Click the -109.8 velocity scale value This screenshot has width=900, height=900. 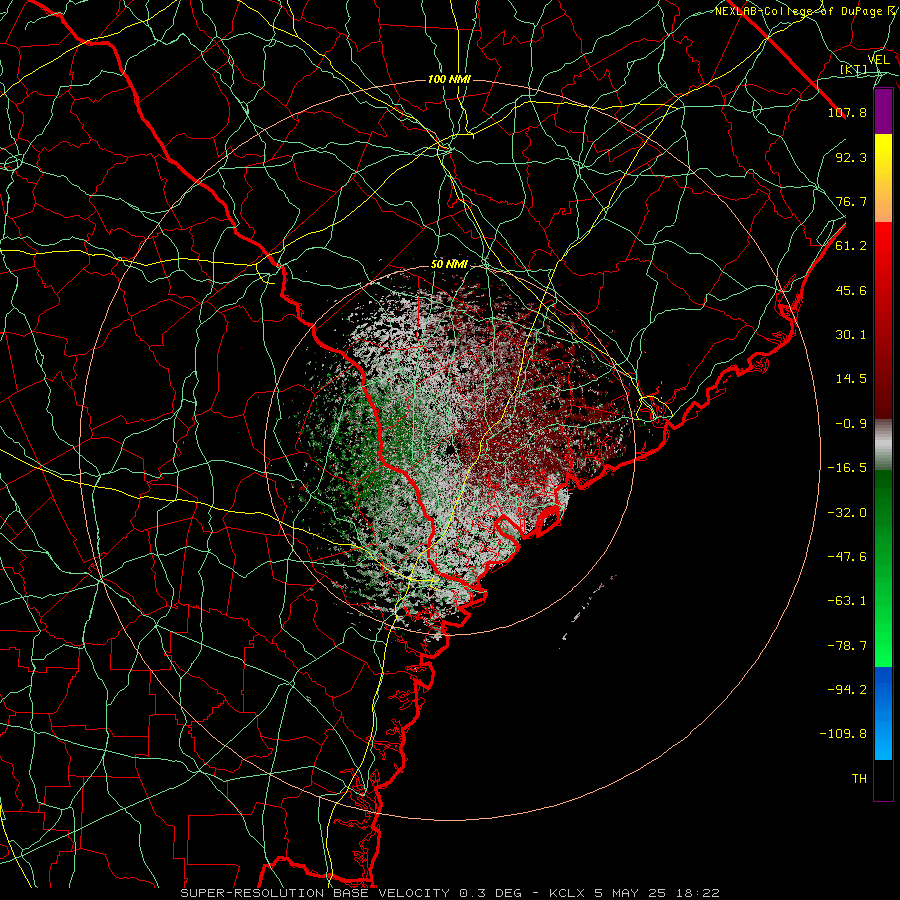[x=843, y=734]
